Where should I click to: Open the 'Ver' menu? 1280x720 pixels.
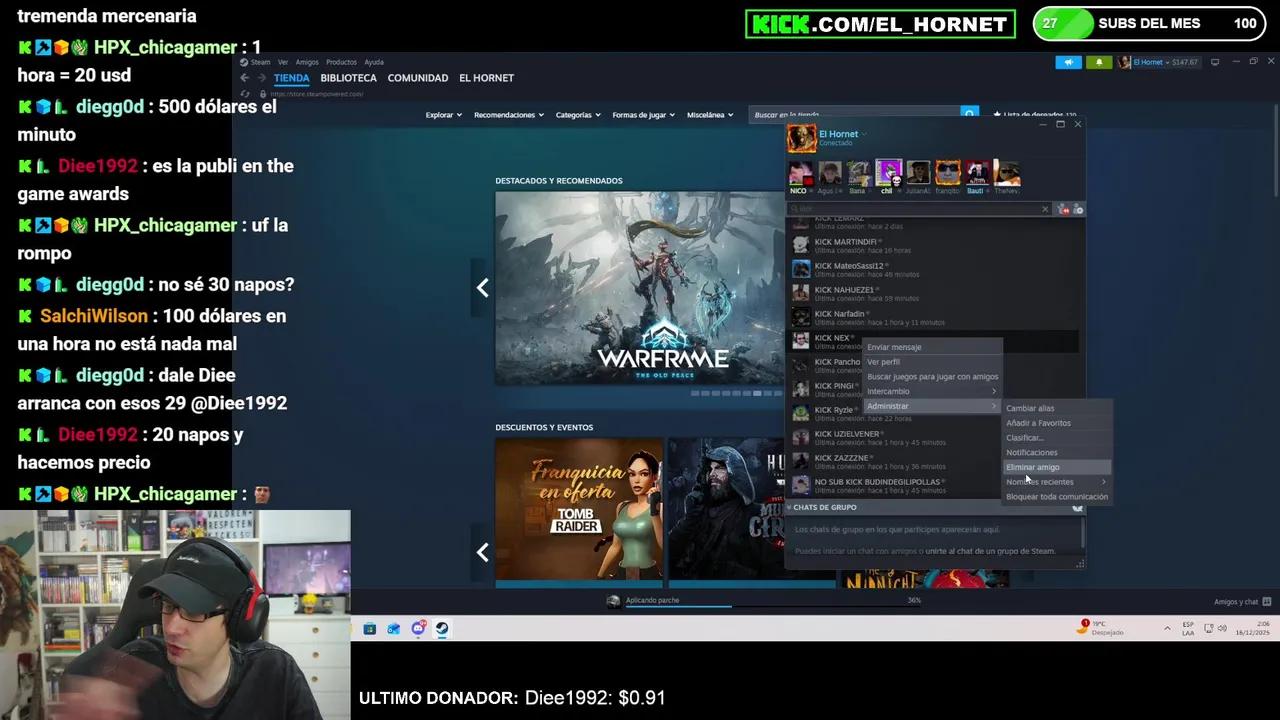pos(283,62)
